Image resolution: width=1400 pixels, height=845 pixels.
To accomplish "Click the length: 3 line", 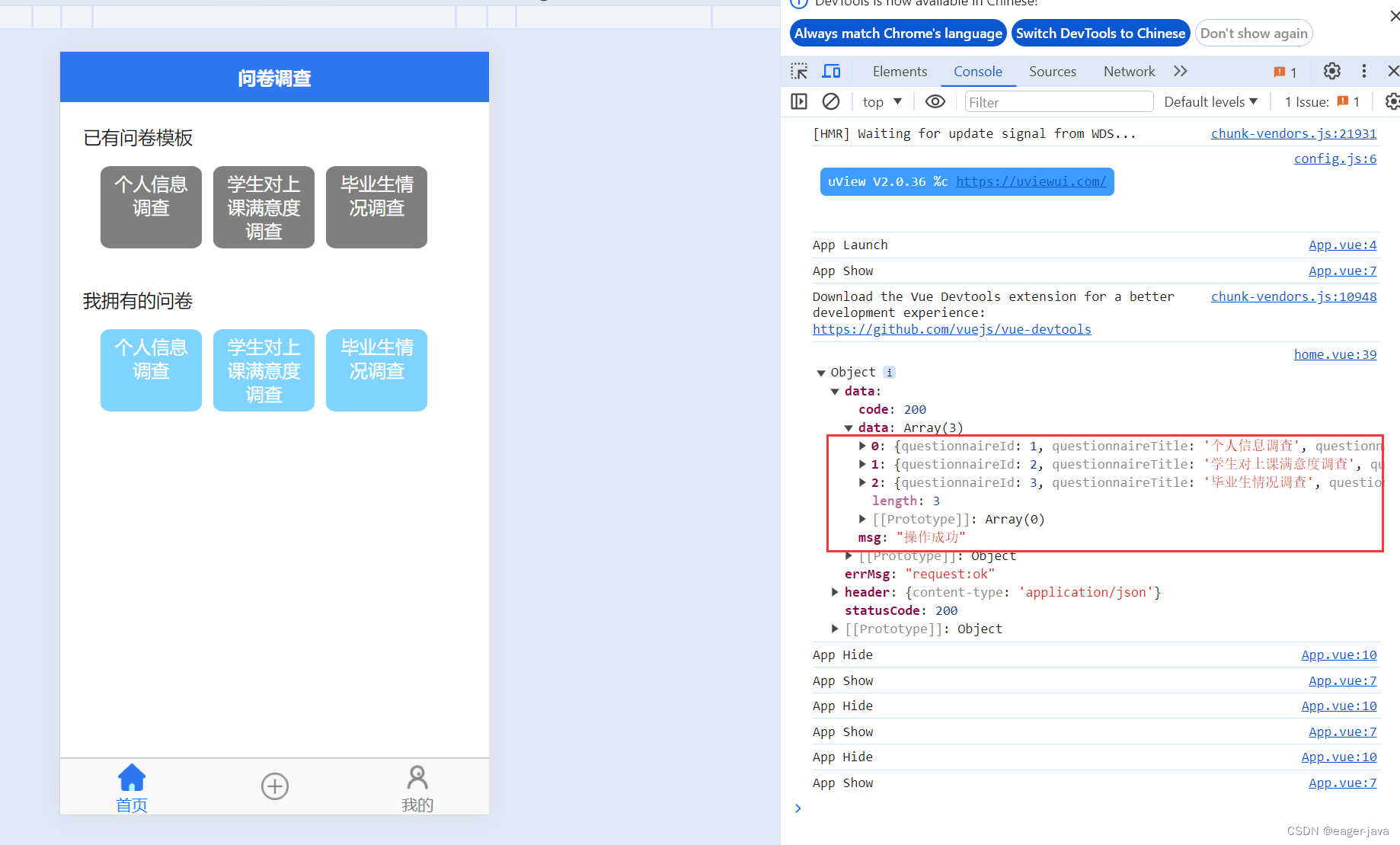I will click(906, 501).
